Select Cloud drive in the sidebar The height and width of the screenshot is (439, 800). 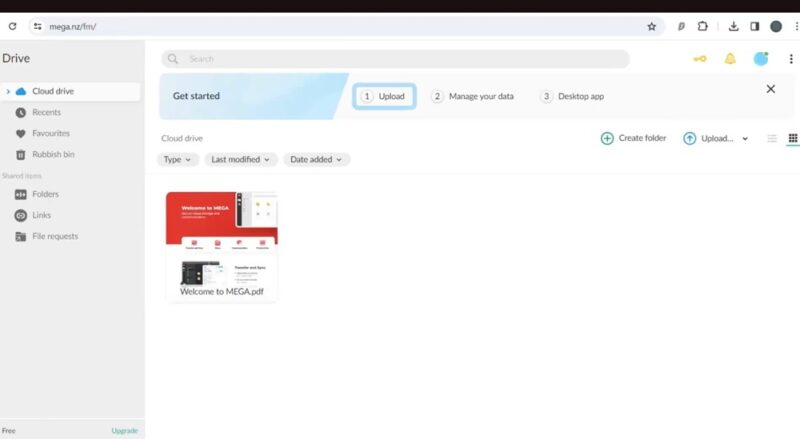pos(70,91)
